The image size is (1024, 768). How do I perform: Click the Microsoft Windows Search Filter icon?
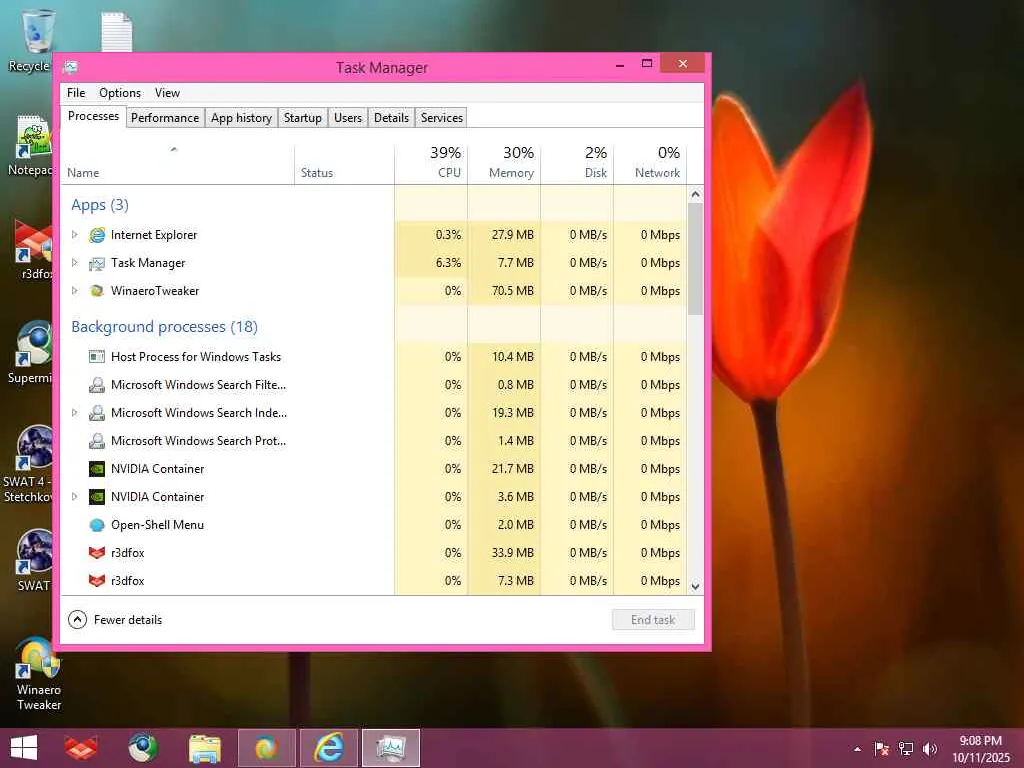pyautogui.click(x=97, y=385)
